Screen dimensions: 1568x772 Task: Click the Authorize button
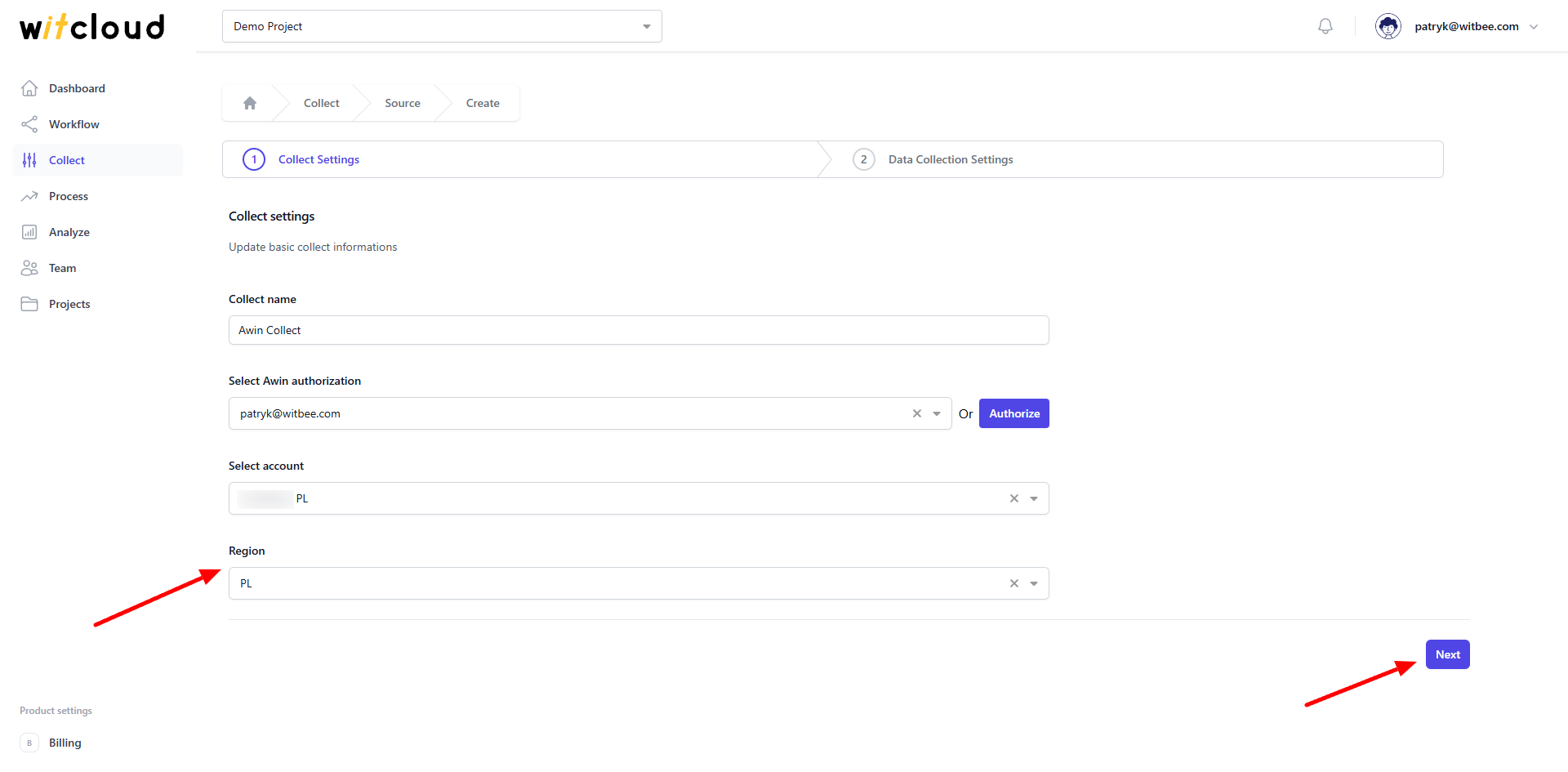[x=1014, y=413]
